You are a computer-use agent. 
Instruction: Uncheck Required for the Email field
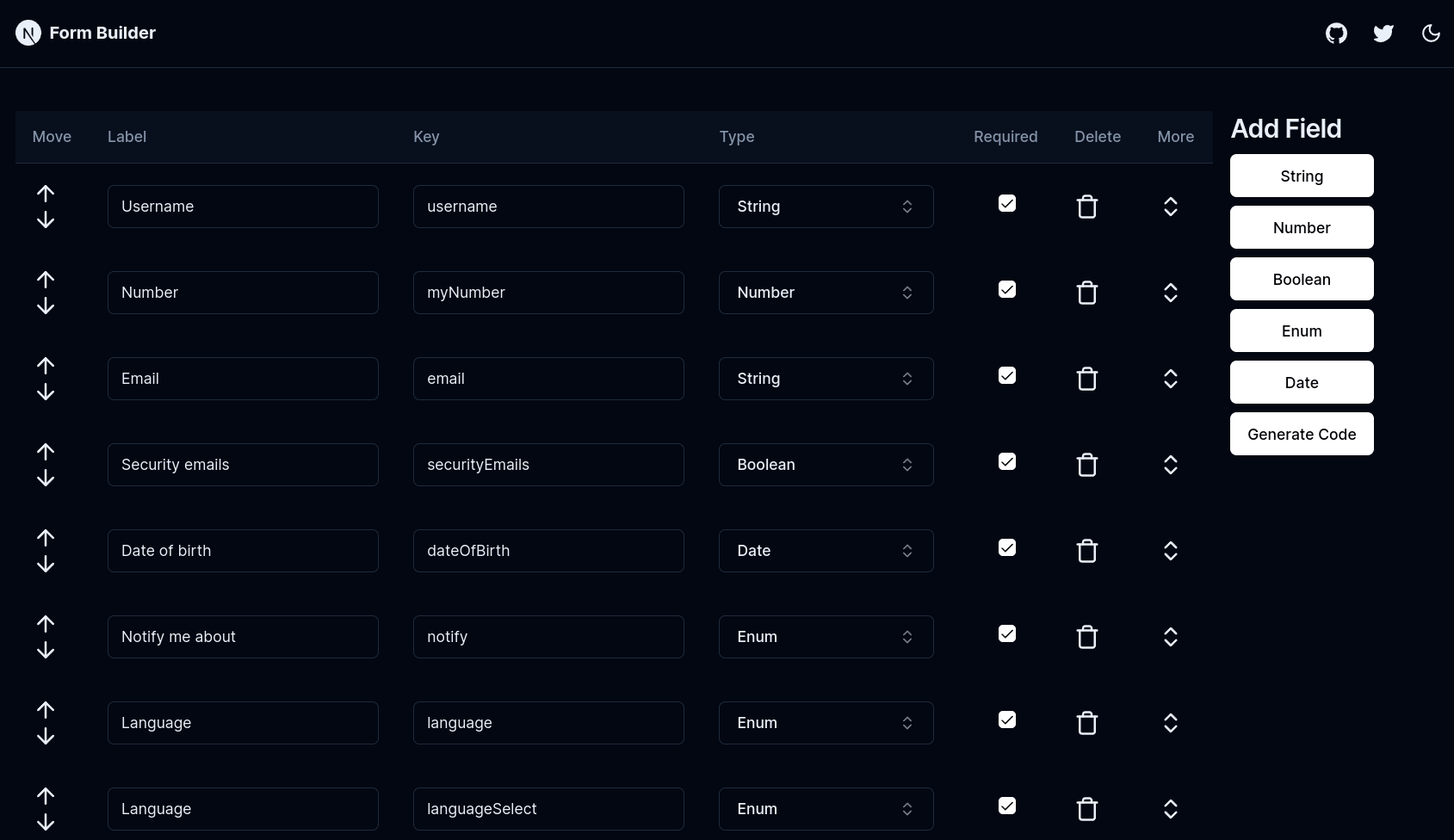click(x=1006, y=375)
